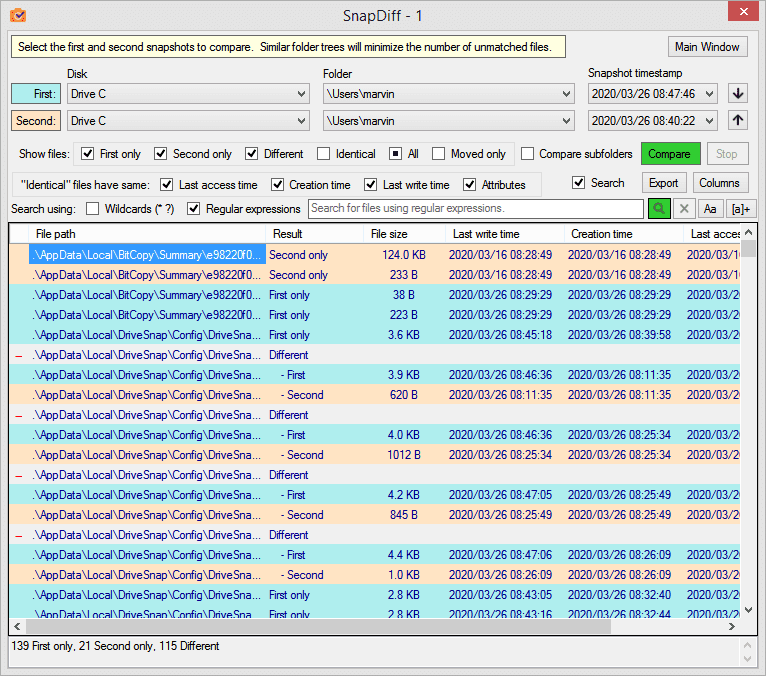Enable the Identical files checkbox
Image resolution: width=766 pixels, height=676 pixels.
tap(324, 154)
